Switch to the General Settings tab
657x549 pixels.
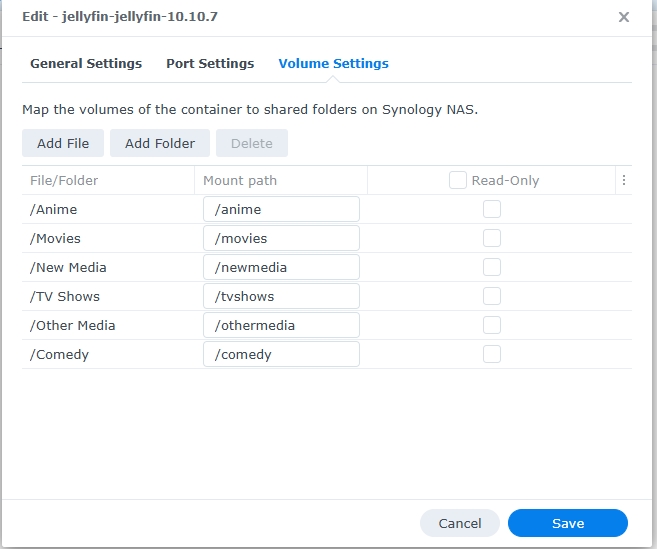tap(86, 63)
